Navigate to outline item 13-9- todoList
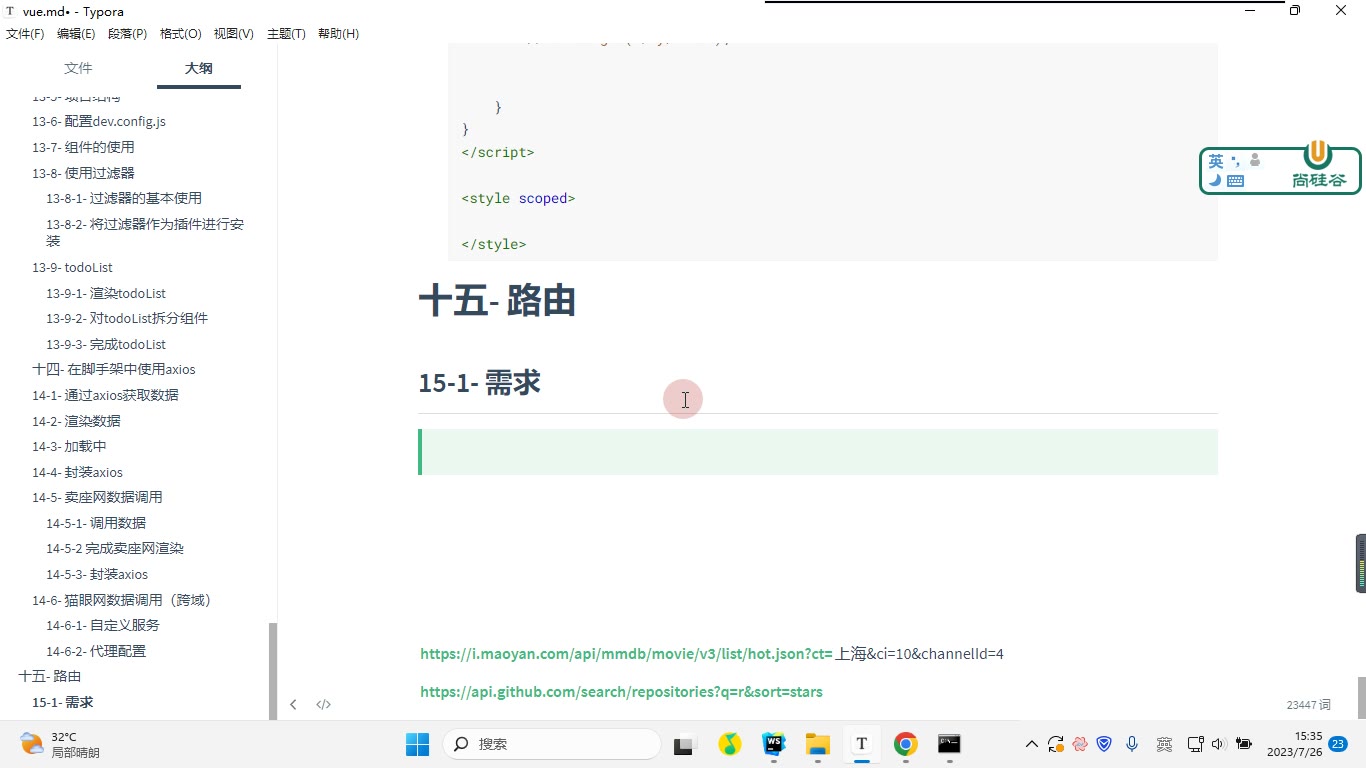Viewport: 1366px width, 768px height. point(72,268)
